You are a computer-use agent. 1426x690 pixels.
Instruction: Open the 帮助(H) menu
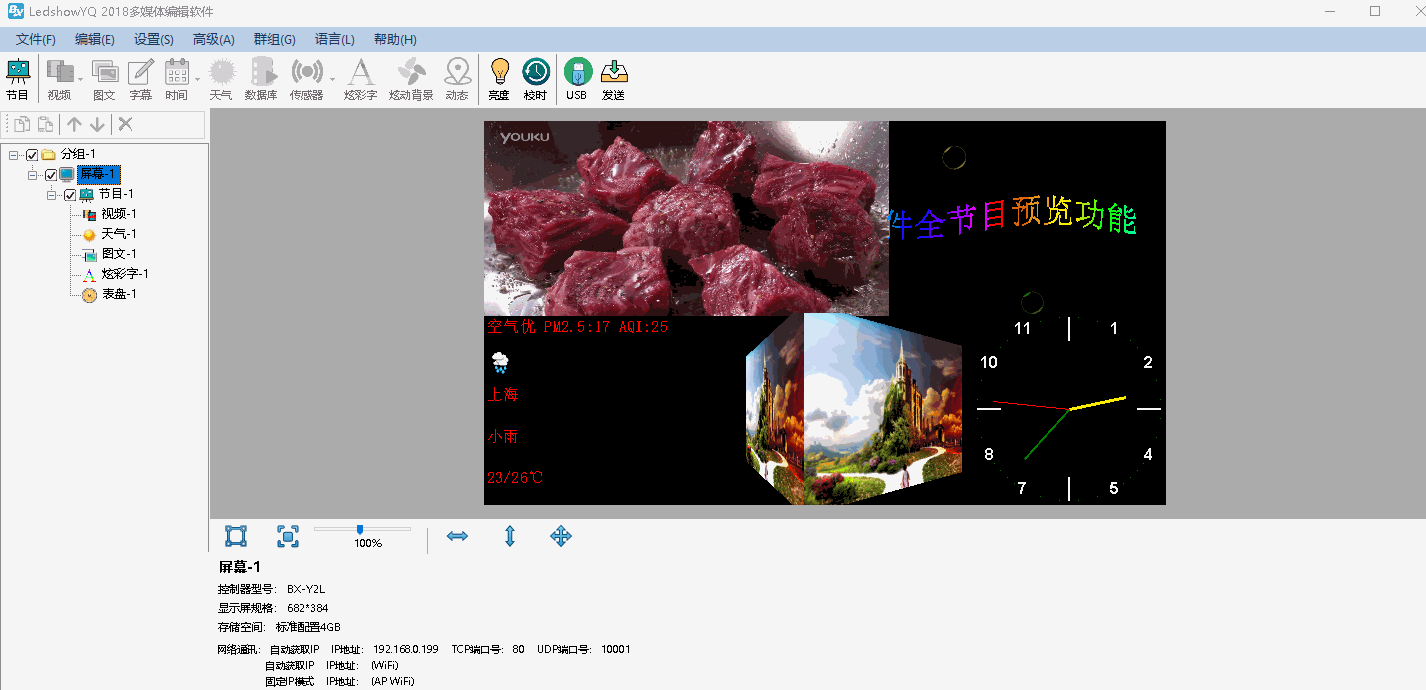[x=394, y=38]
